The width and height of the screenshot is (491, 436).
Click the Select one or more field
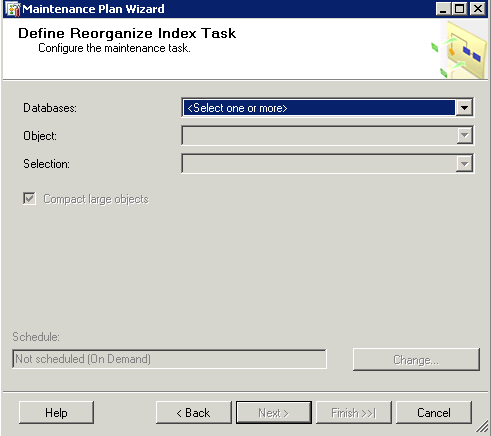pyautogui.click(x=319, y=108)
